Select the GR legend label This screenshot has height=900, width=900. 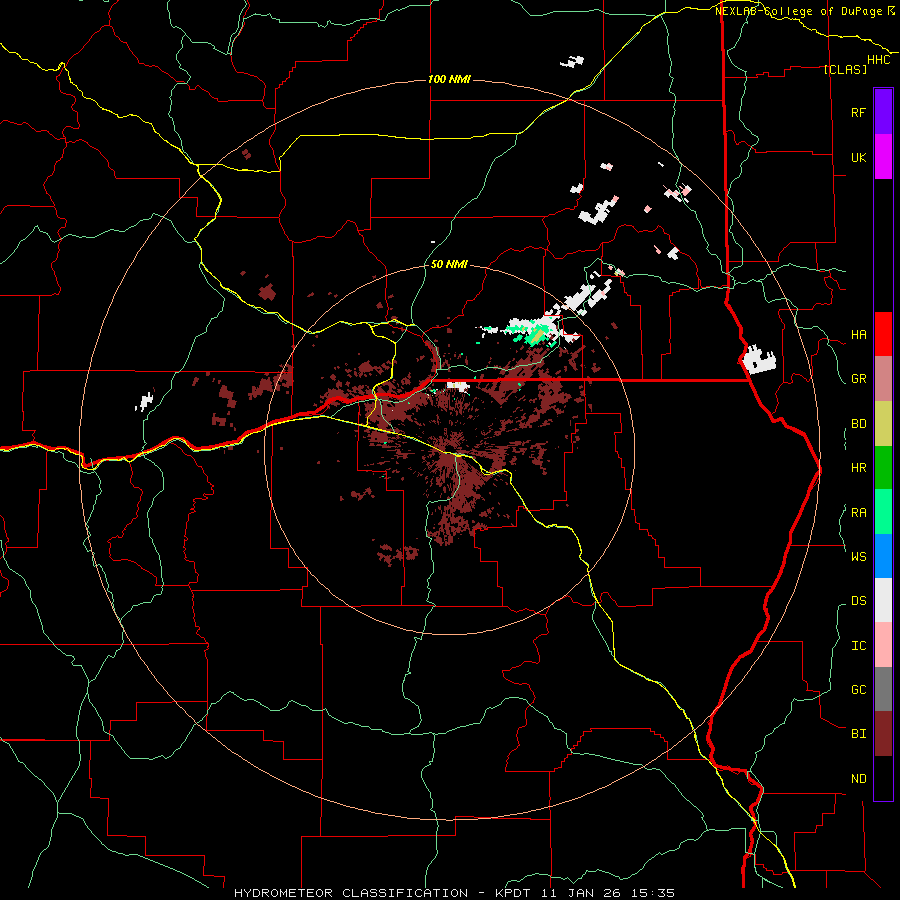pos(858,379)
